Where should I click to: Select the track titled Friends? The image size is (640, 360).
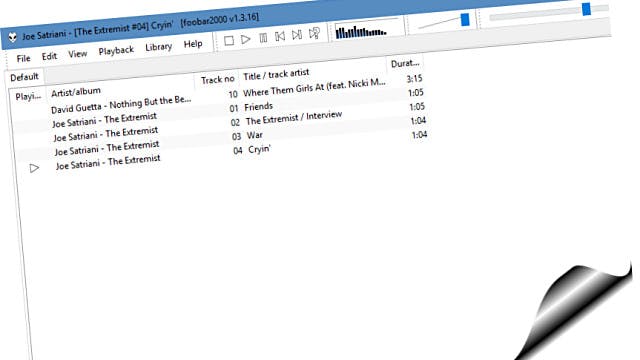tap(258, 107)
